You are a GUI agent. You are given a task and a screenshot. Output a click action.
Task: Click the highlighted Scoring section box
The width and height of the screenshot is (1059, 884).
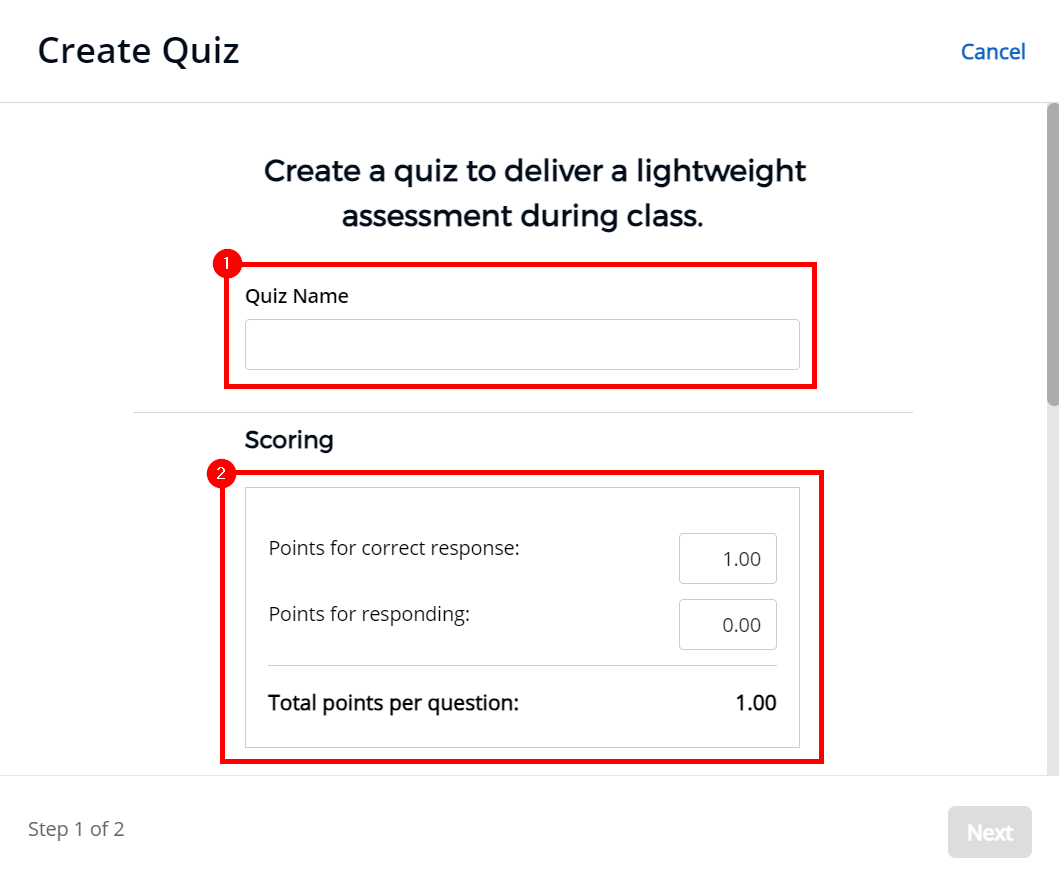pyautogui.click(x=521, y=617)
